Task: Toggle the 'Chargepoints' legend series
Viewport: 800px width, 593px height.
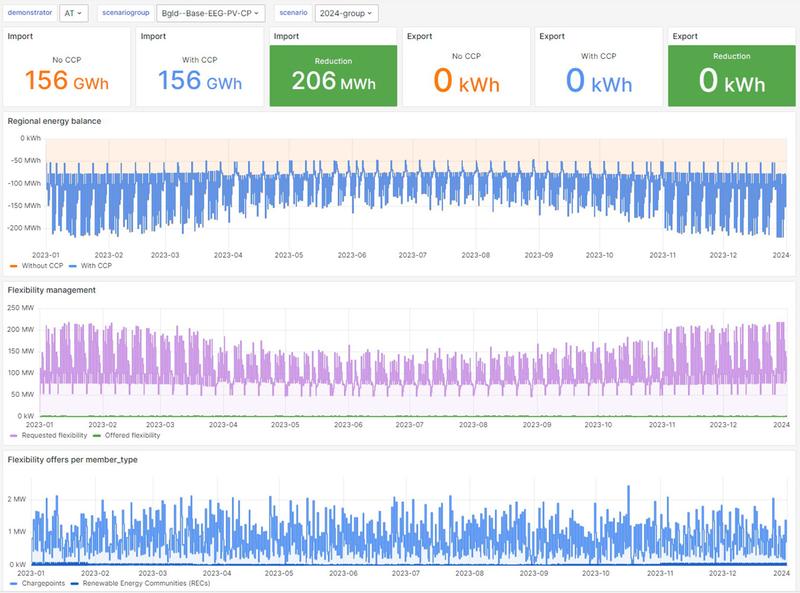Action: [x=43, y=583]
